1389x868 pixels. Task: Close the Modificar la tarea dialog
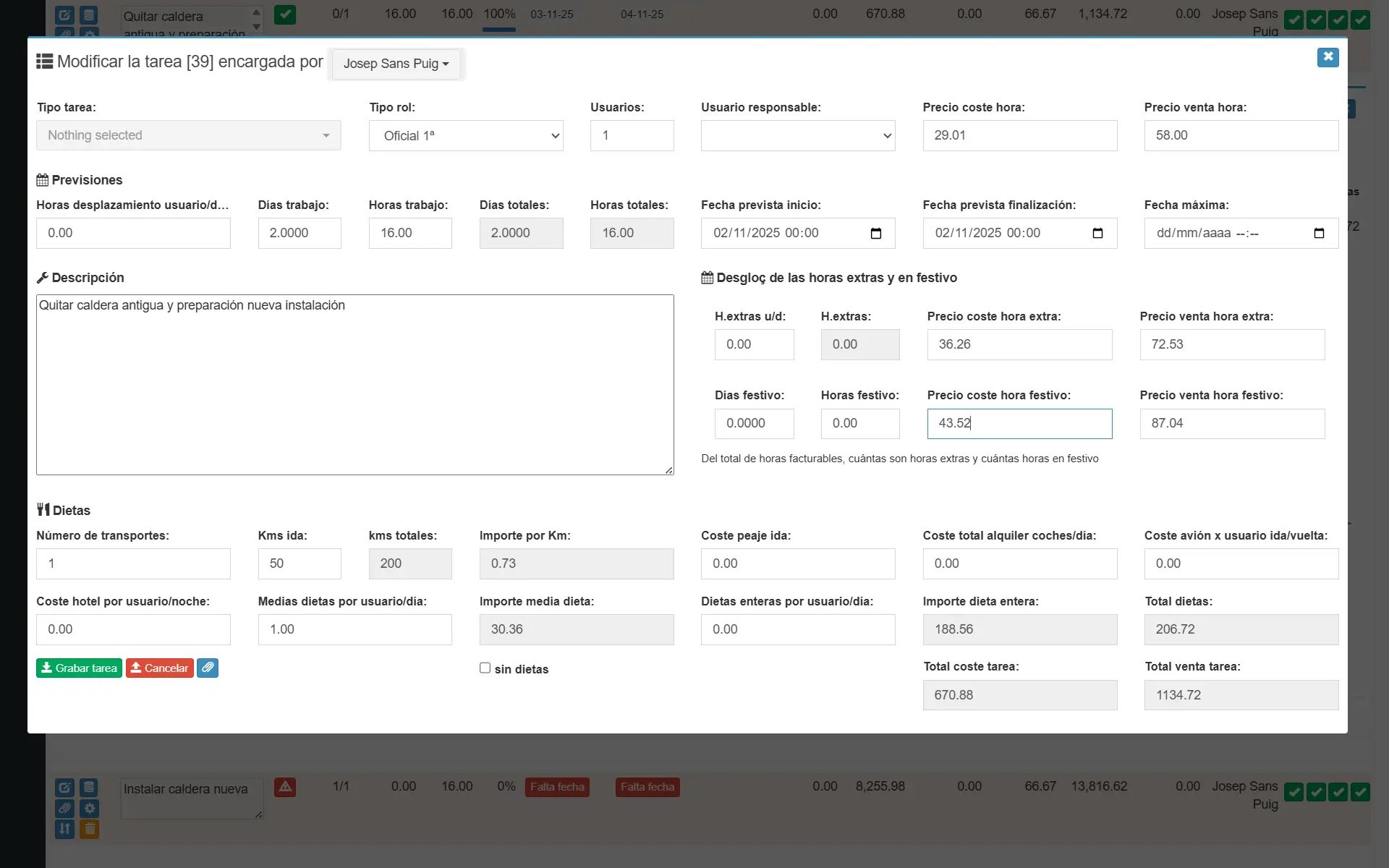click(1328, 57)
